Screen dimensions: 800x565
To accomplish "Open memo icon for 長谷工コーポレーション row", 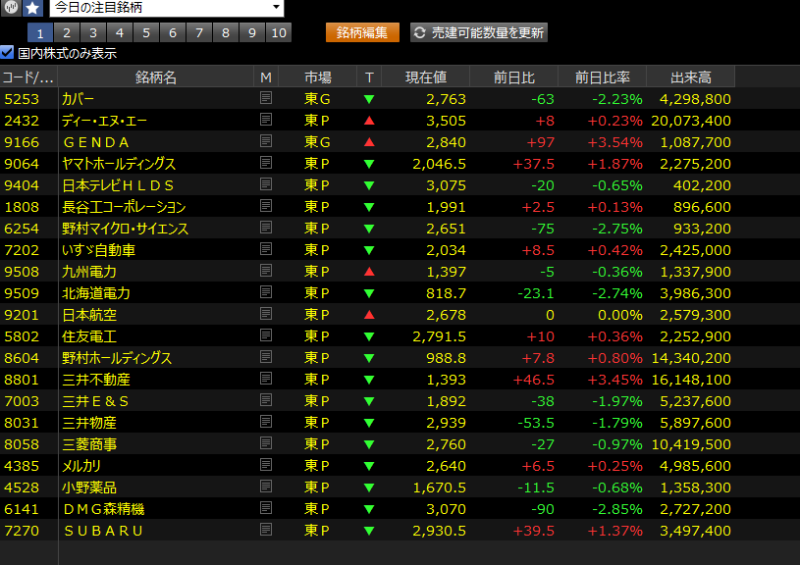I will pyautogui.click(x=266, y=206).
